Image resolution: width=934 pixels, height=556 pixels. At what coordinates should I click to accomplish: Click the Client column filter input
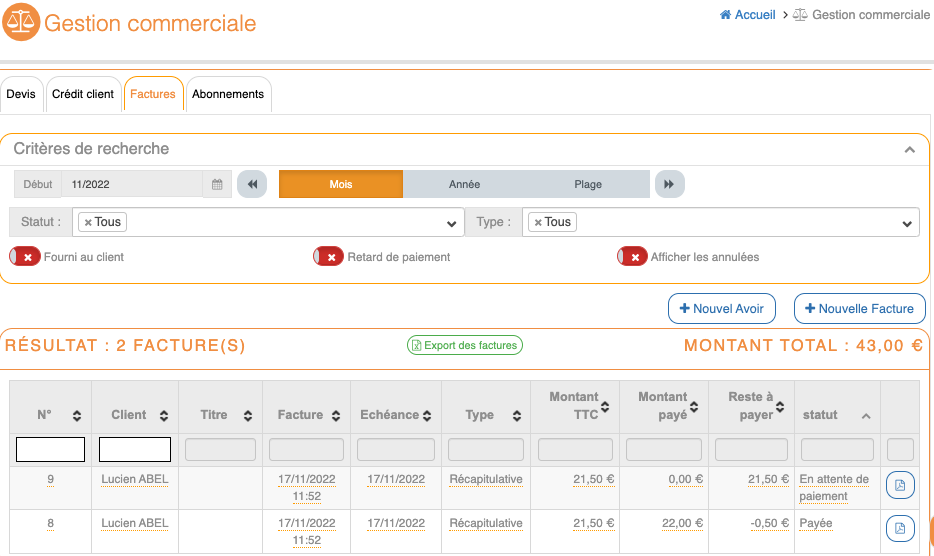point(135,450)
